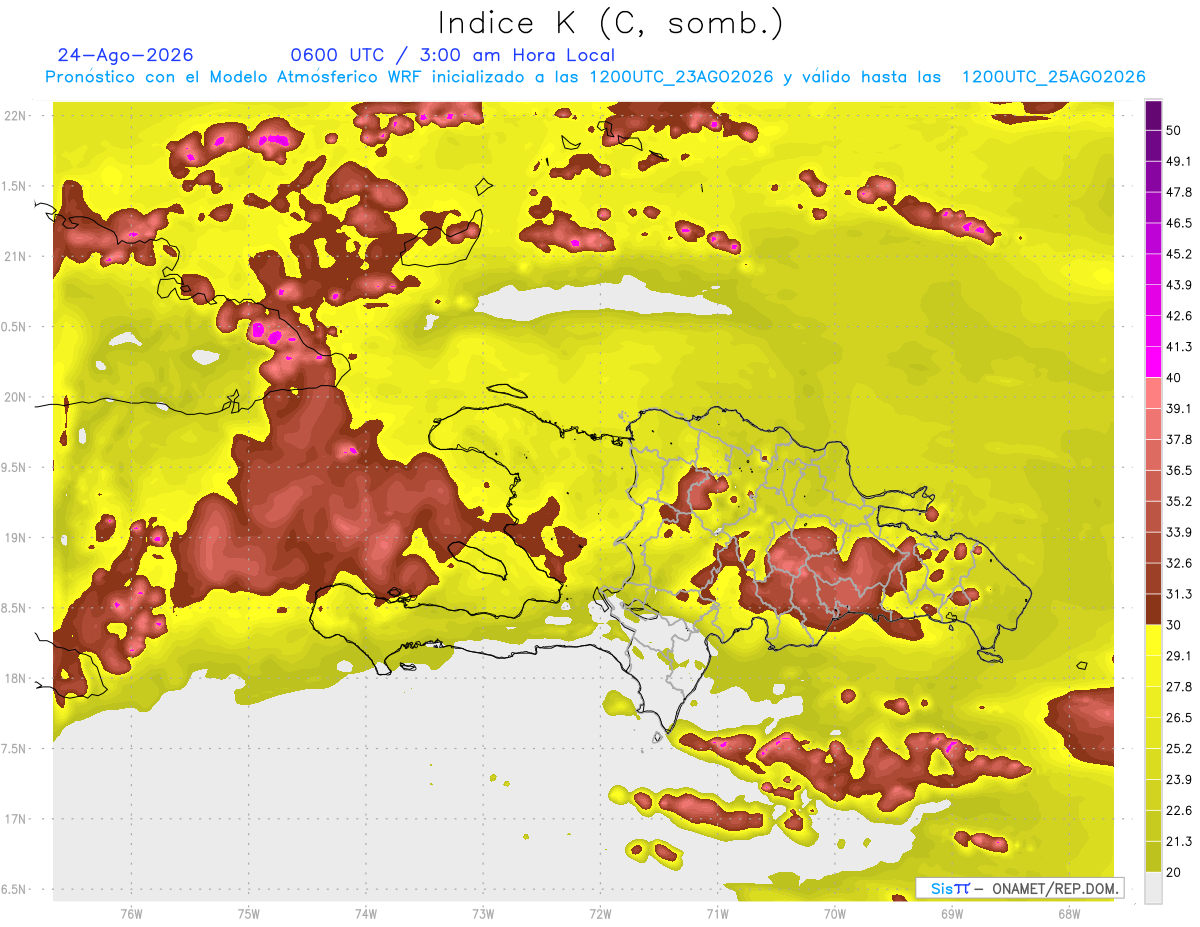Click the legend value "27.8"
Screen dimensions: 1200x927
[x=1178, y=687]
